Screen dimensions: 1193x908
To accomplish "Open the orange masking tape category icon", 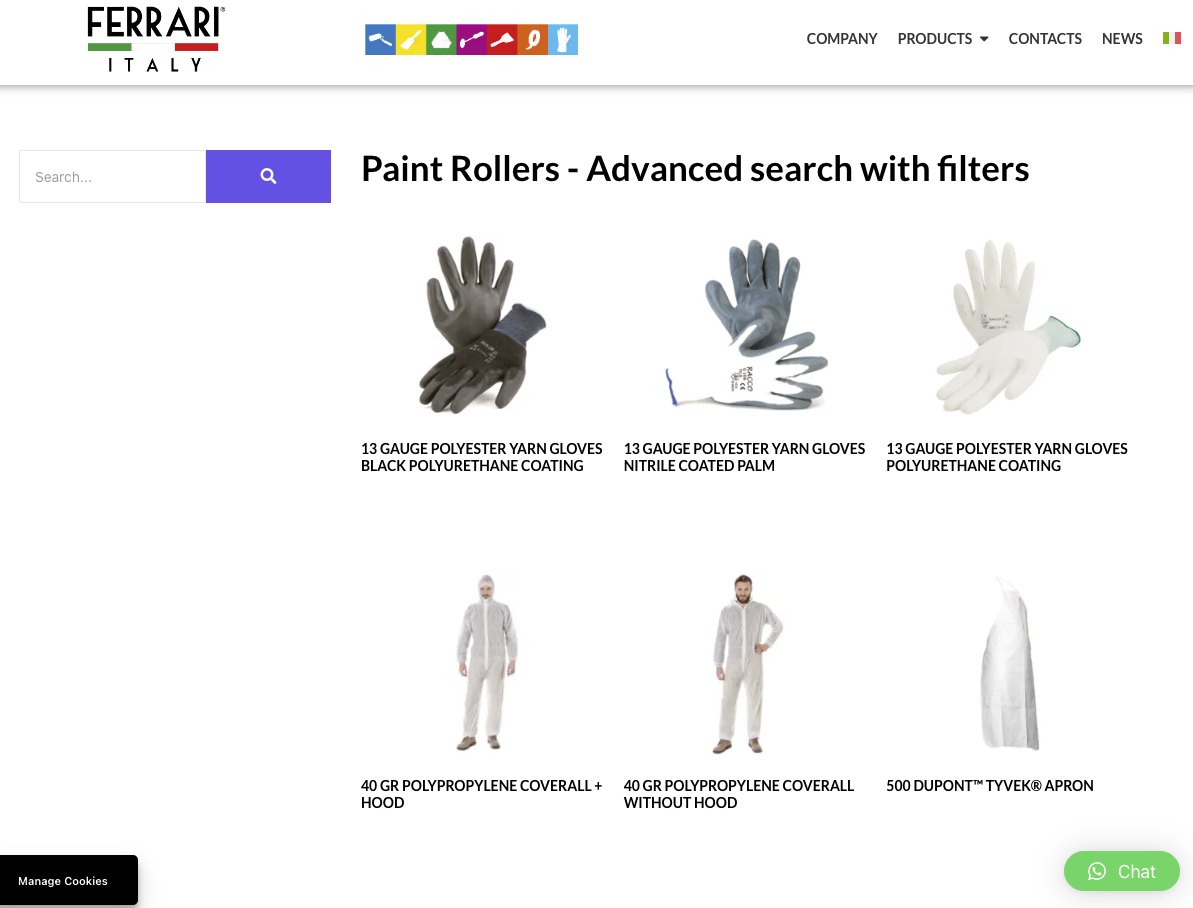I will tap(533, 40).
